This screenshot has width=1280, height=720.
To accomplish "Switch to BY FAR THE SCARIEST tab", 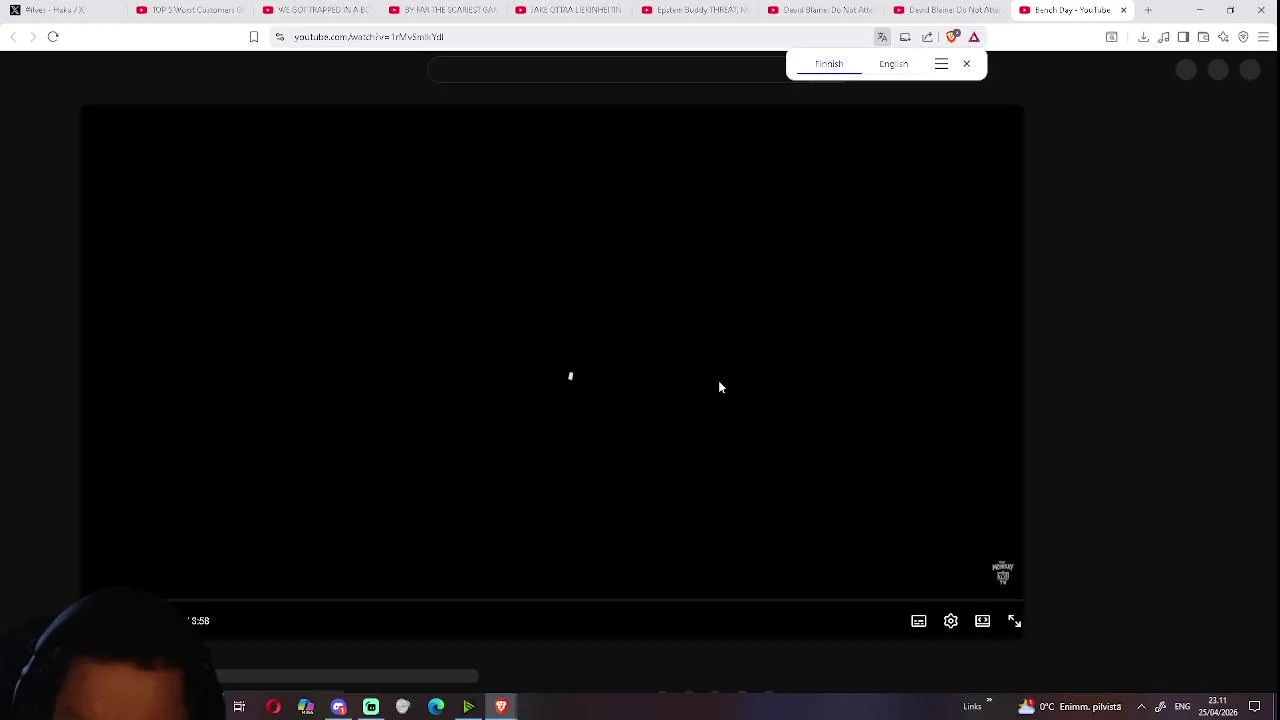I will point(442,10).
